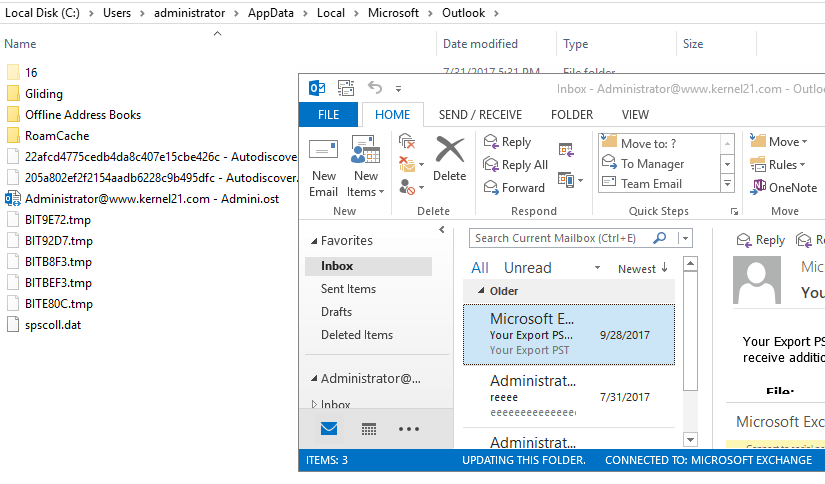Open the search scope dropdown arrow
The width and height of the screenshot is (825, 484).
coord(685,238)
